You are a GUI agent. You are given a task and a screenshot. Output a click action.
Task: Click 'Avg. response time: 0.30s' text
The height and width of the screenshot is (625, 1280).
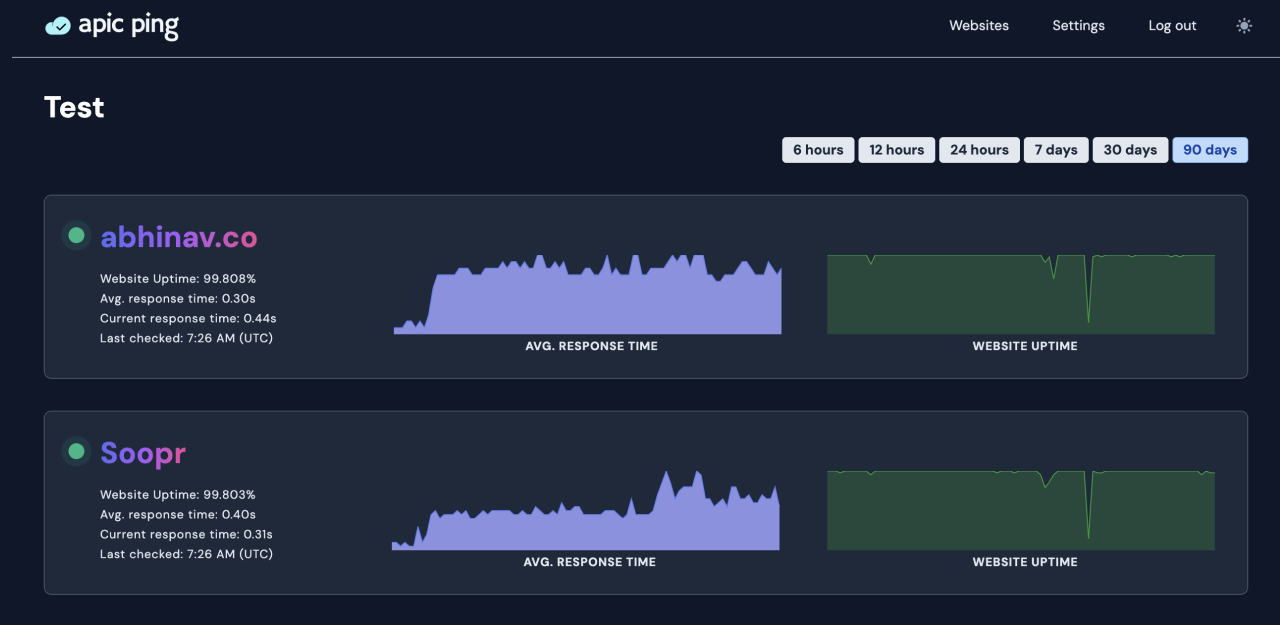coord(178,299)
